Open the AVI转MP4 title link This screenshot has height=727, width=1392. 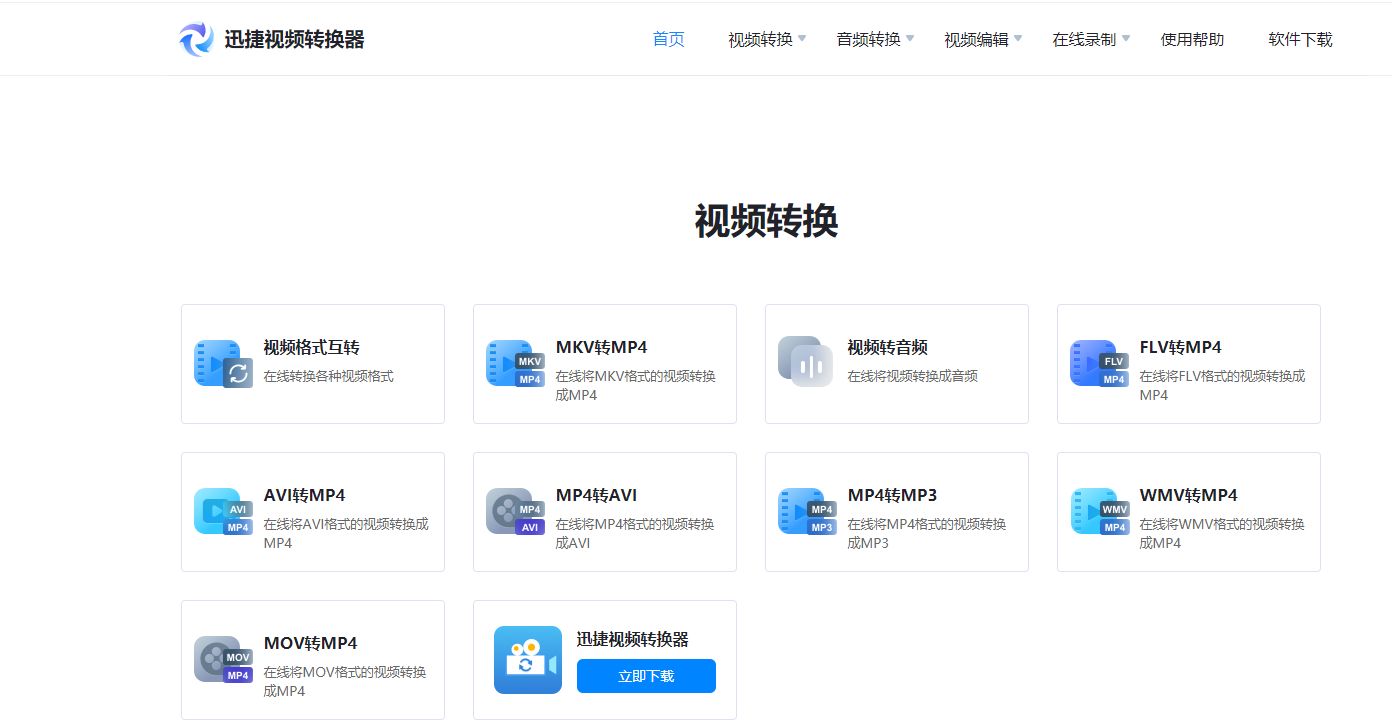coord(305,495)
